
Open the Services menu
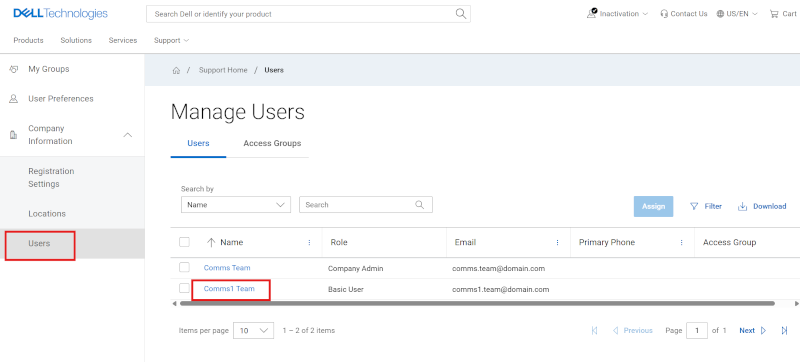123,40
